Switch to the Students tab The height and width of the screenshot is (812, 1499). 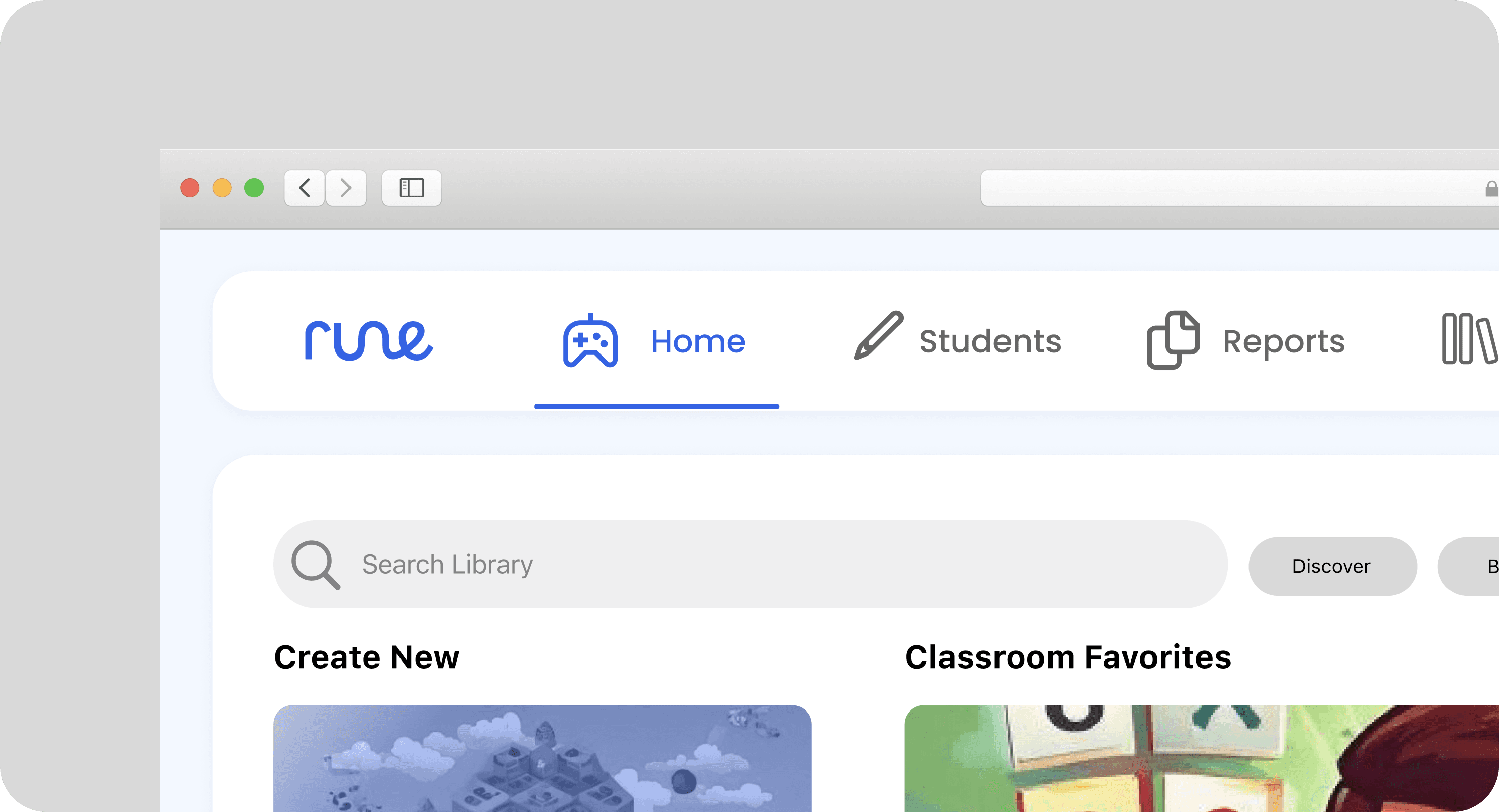[990, 341]
